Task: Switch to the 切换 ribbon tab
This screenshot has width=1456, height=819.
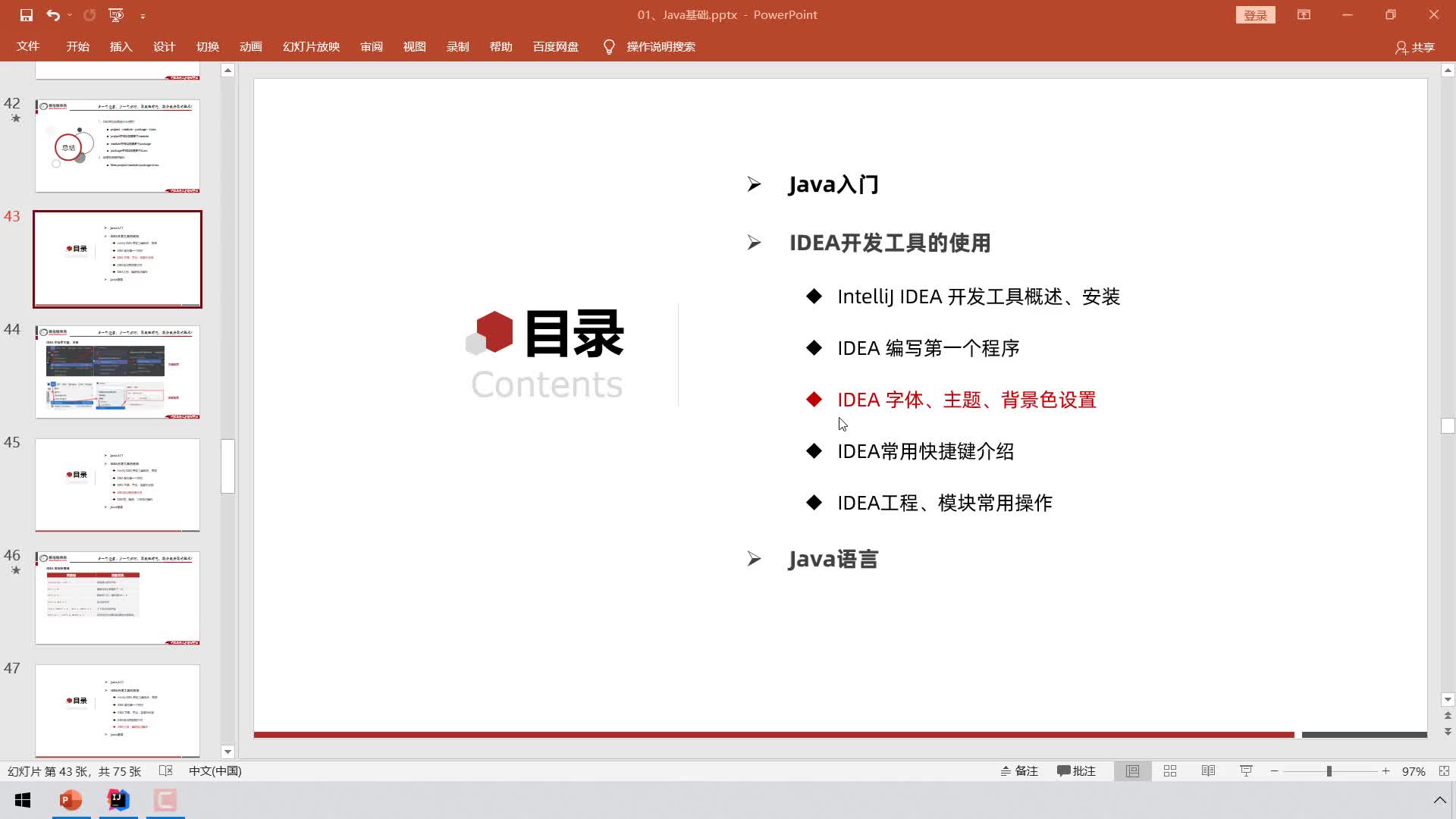Action: [207, 46]
